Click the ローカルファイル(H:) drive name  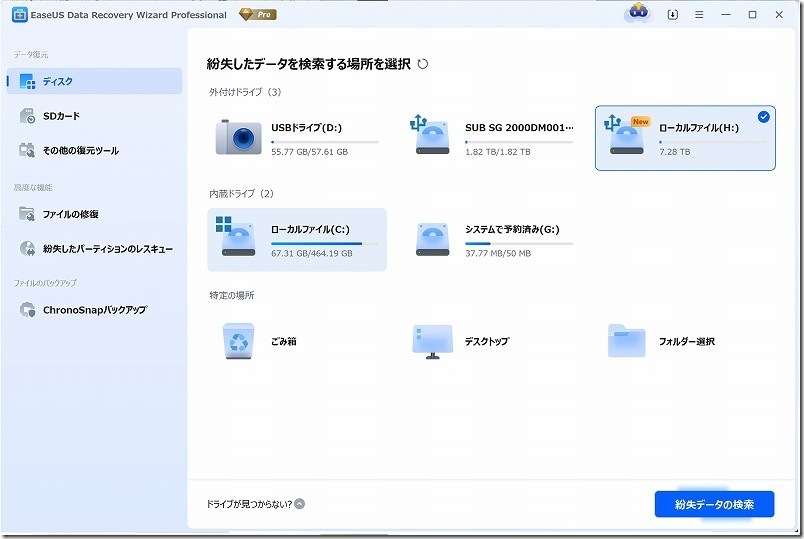(x=699, y=128)
